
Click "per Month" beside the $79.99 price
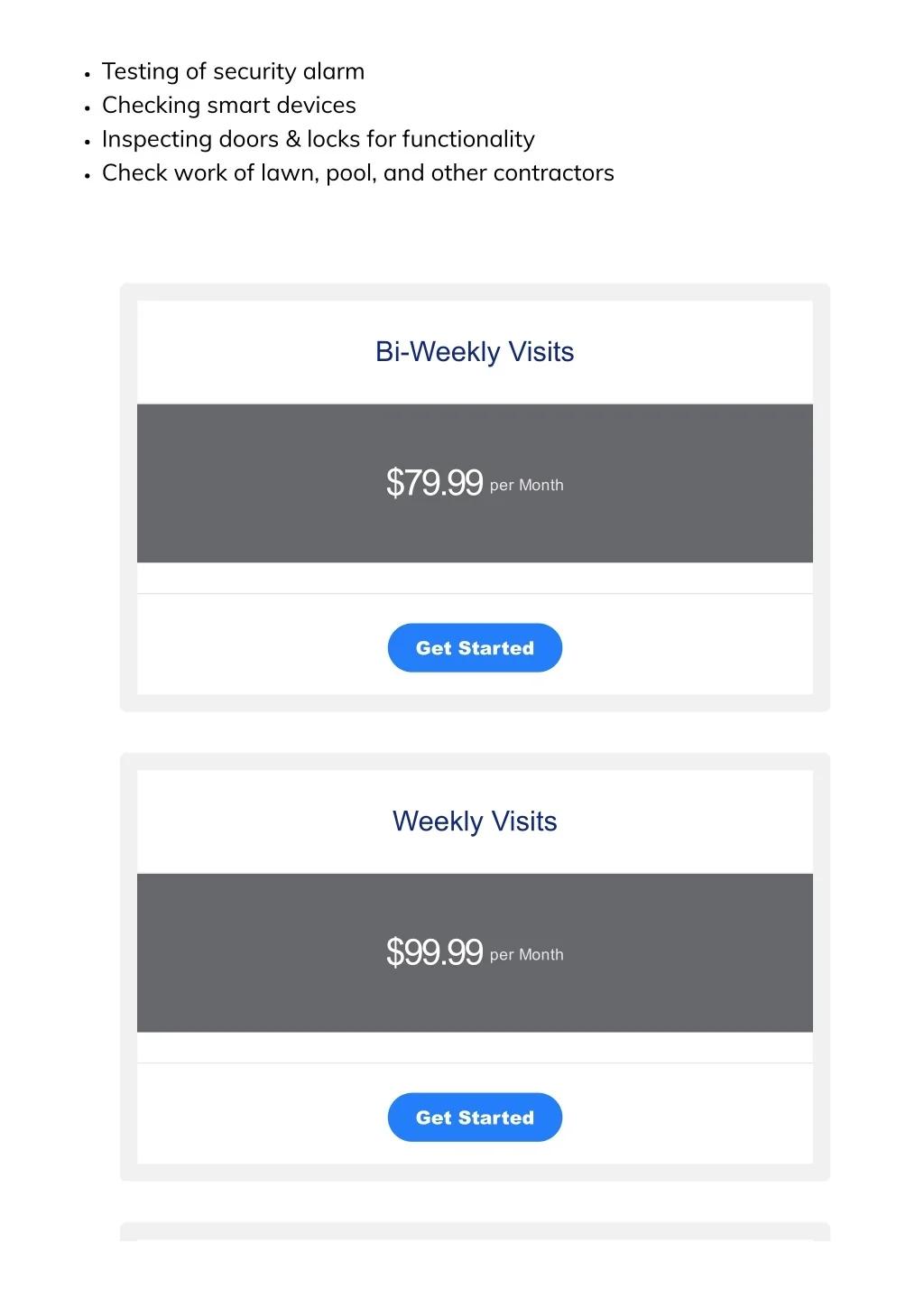(x=527, y=486)
